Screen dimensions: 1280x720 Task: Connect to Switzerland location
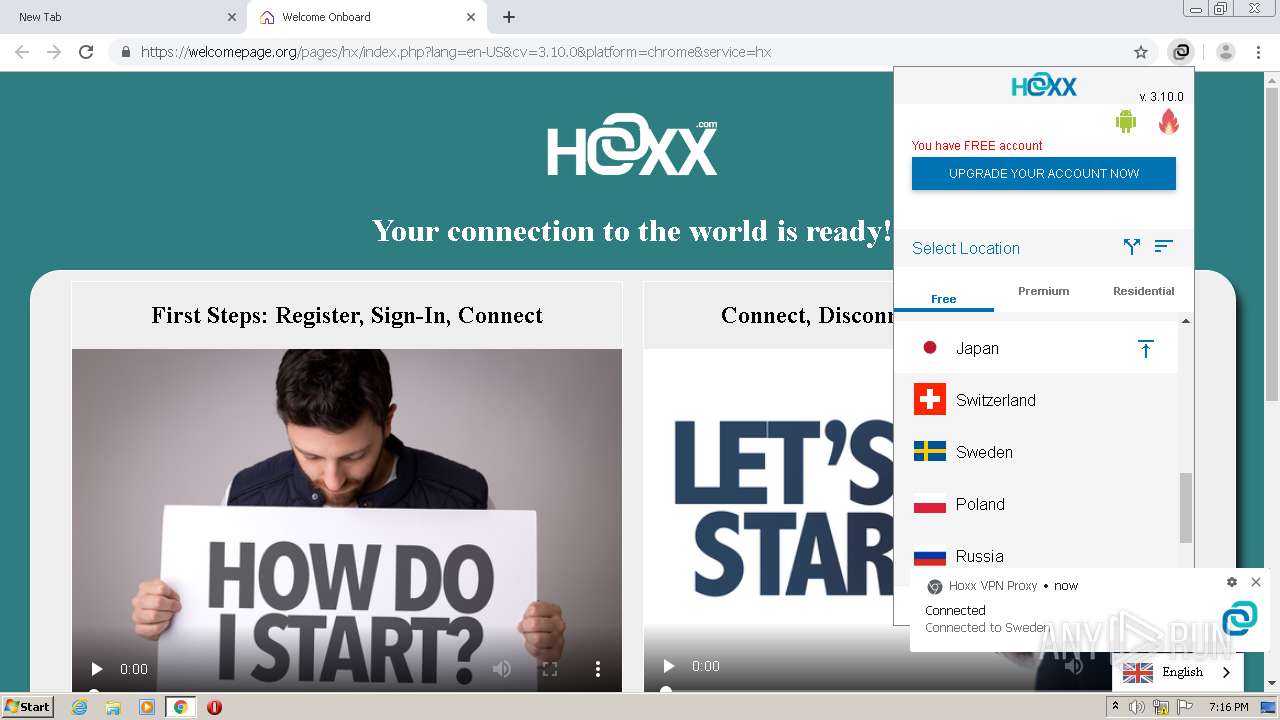(1036, 400)
